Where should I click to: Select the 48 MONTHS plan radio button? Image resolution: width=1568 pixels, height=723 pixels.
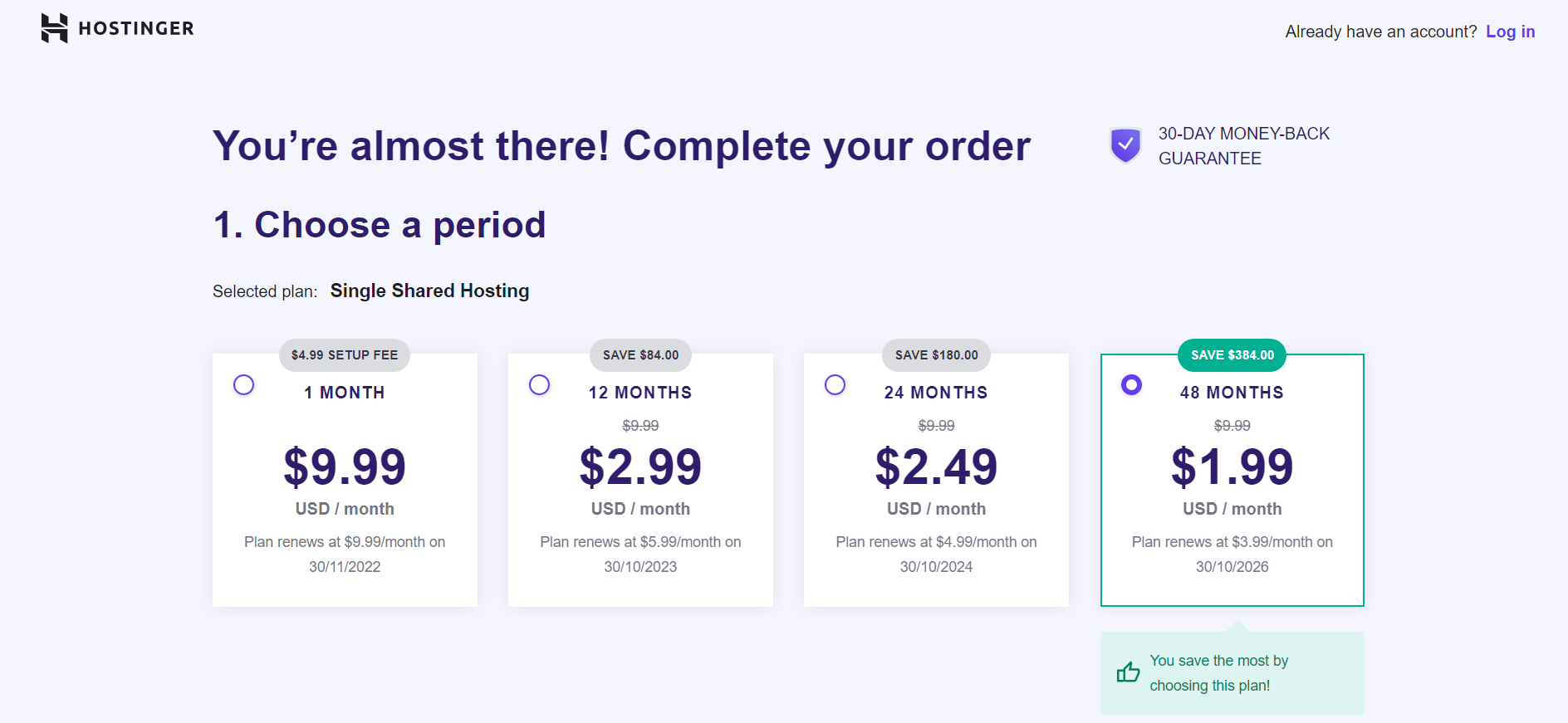[1131, 384]
